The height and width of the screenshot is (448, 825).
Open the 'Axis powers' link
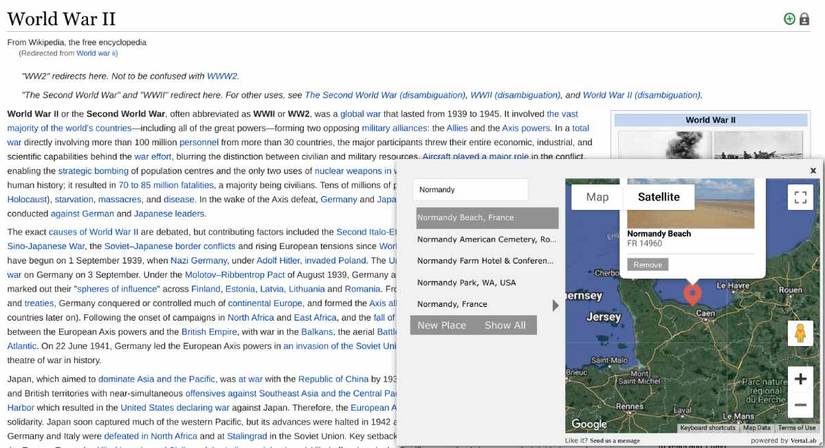click(x=526, y=128)
